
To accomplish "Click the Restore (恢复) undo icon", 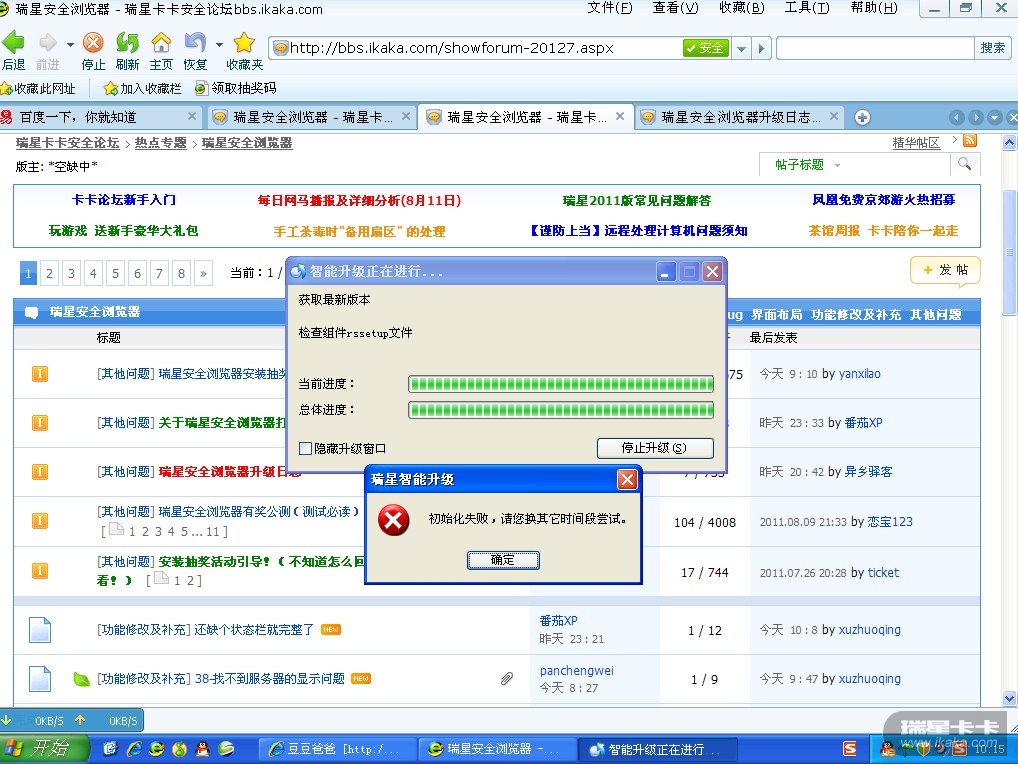I will [x=195, y=43].
